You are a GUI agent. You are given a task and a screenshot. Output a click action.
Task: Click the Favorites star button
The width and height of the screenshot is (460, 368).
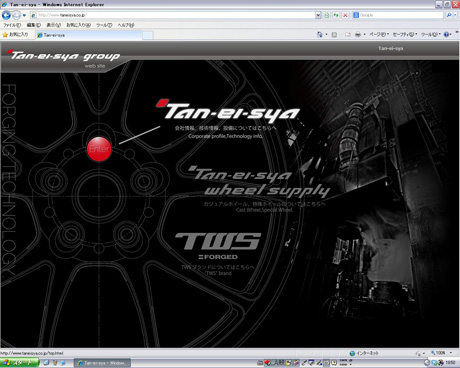[15, 34]
